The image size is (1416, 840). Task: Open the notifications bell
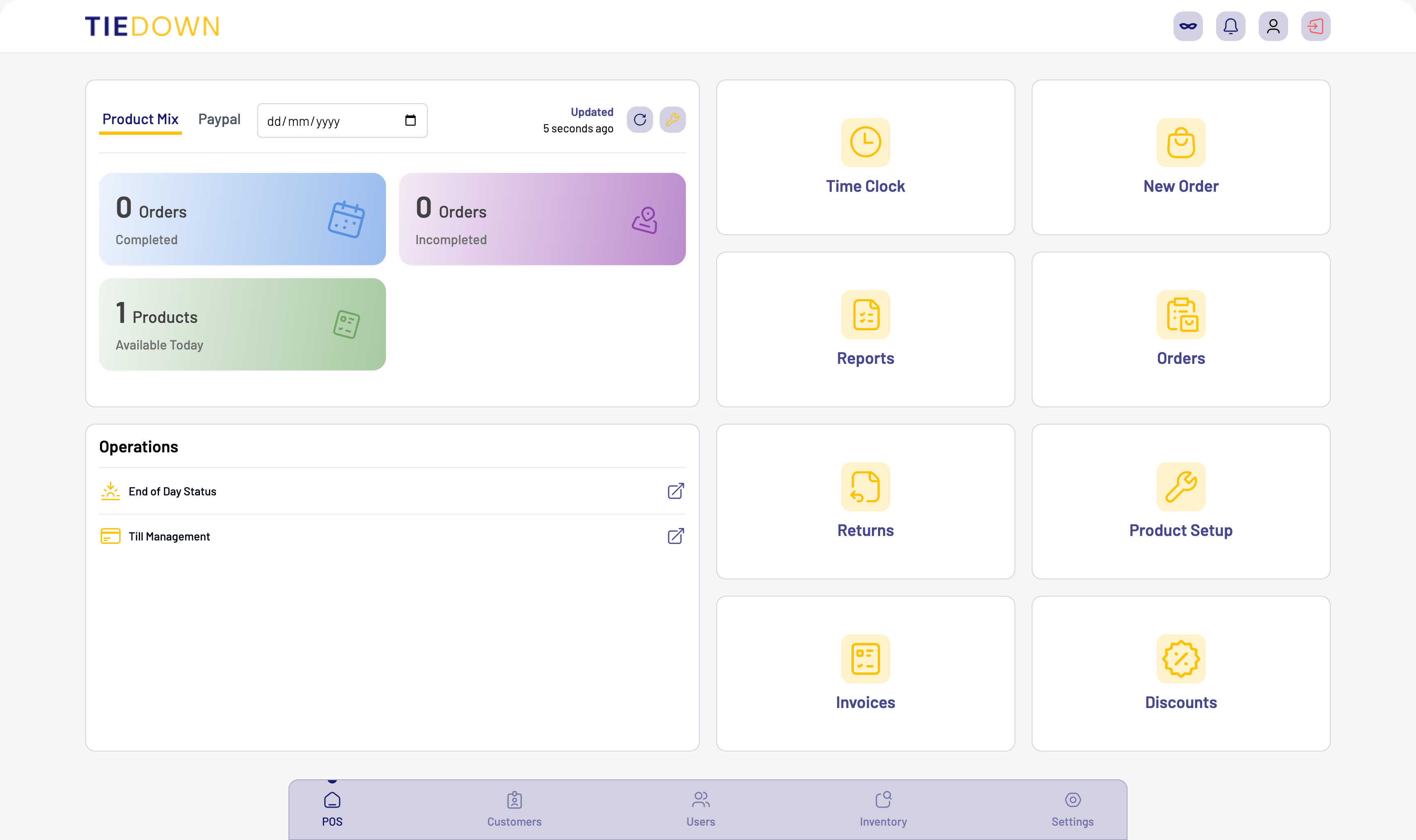pos(1230,26)
